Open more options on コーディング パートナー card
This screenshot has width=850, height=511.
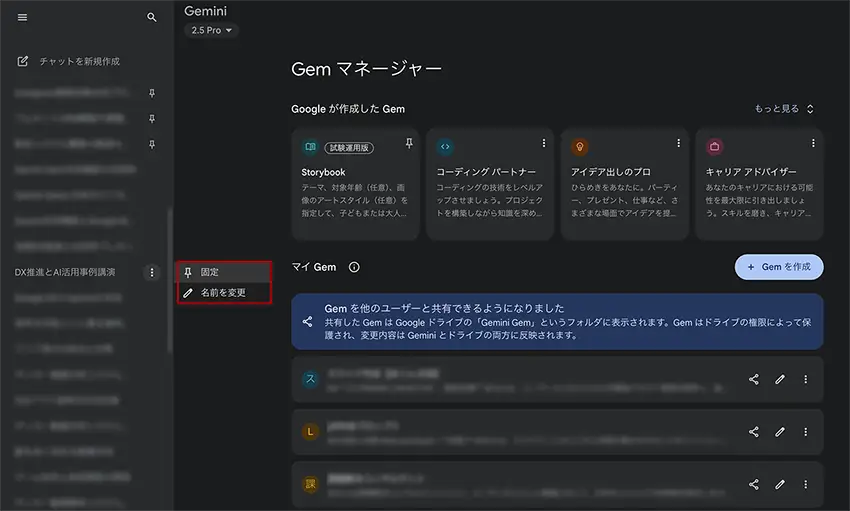click(x=544, y=143)
